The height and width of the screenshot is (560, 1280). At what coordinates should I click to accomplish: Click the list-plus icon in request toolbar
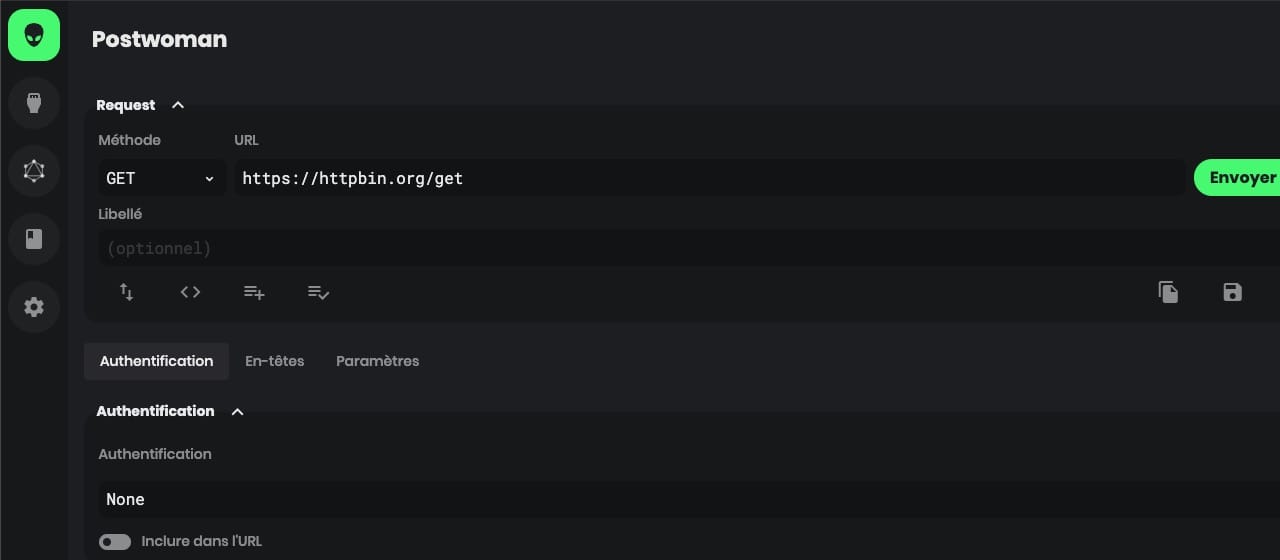pos(254,292)
